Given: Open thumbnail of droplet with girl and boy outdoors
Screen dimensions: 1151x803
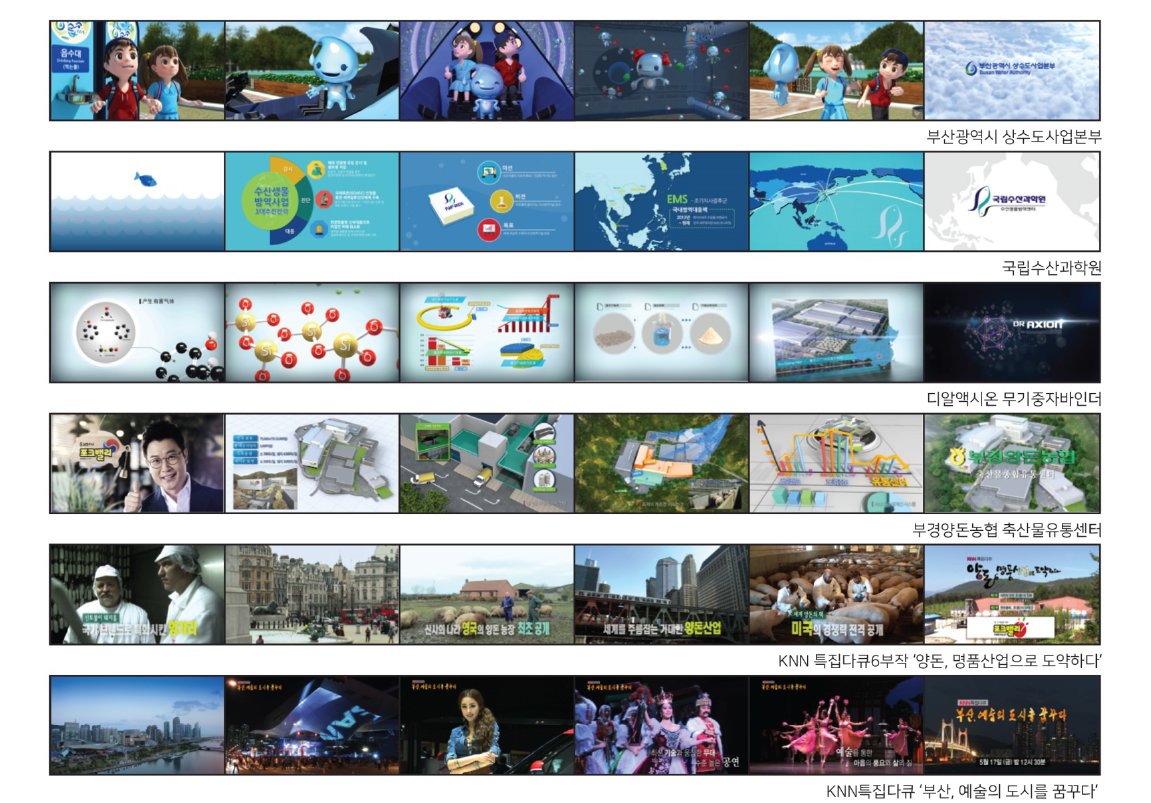Looking at the screenshot, I should click(836, 70).
